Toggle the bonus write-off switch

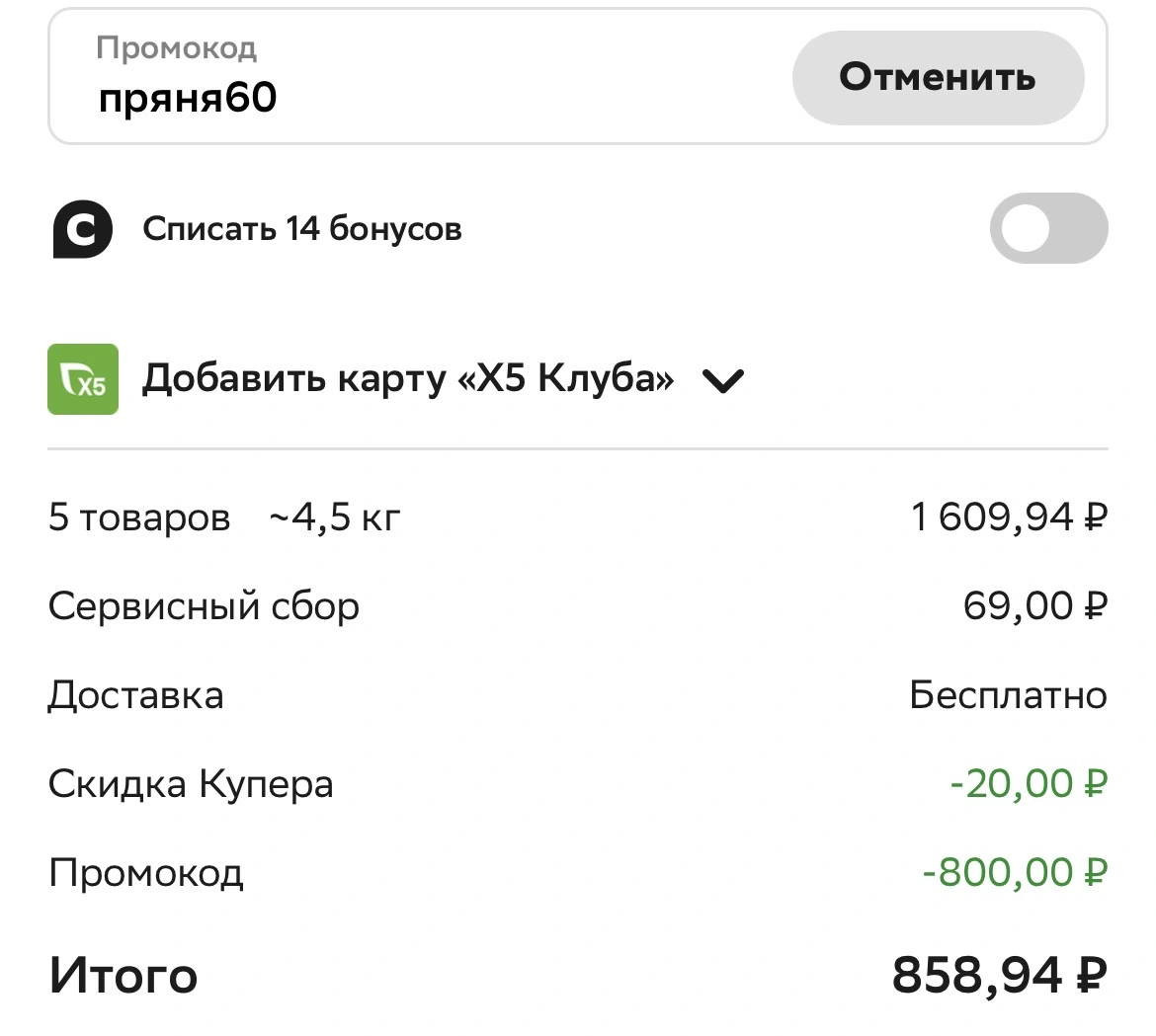pyautogui.click(x=1048, y=228)
